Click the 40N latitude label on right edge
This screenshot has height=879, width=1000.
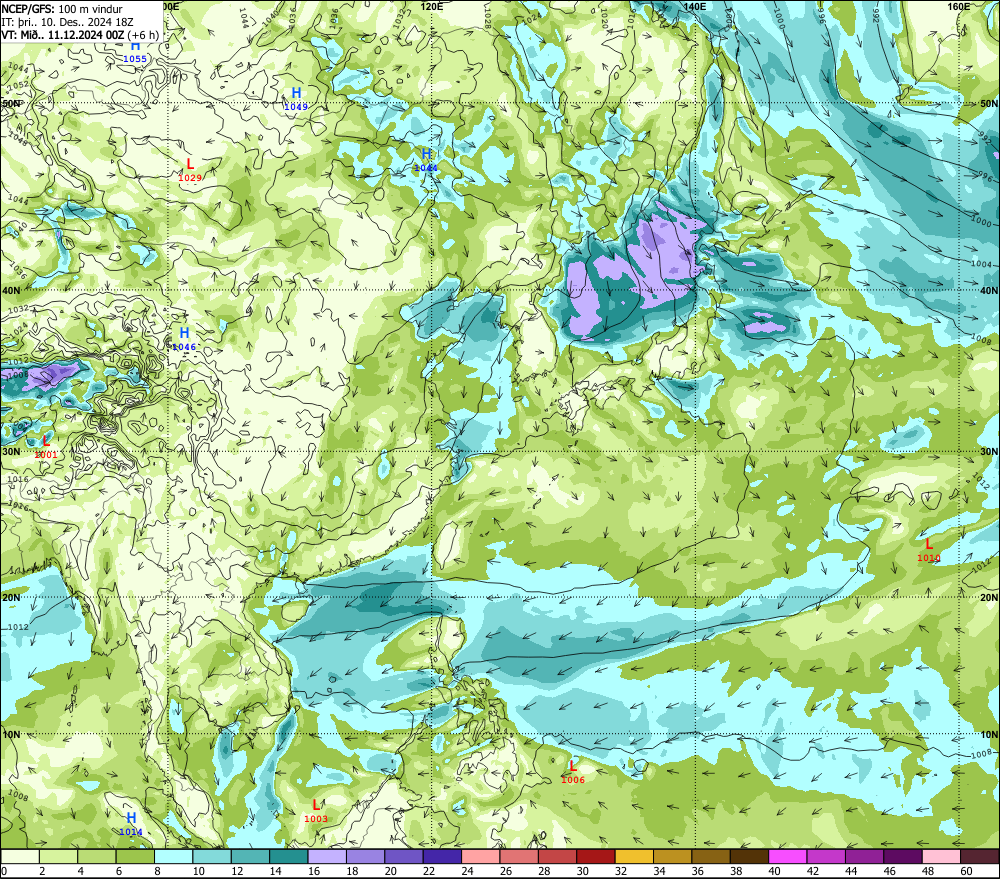[989, 290]
